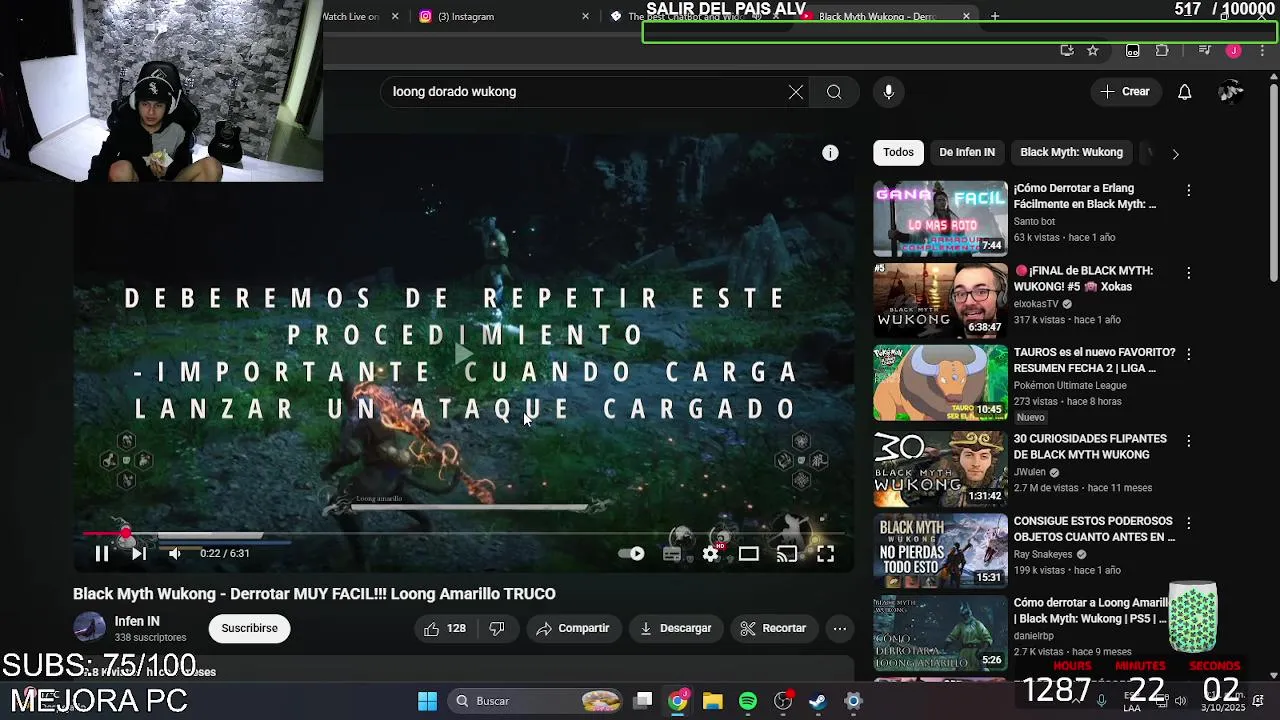The image size is (1280, 720).
Task: Open options for Erlang video
Action: [1188, 190]
